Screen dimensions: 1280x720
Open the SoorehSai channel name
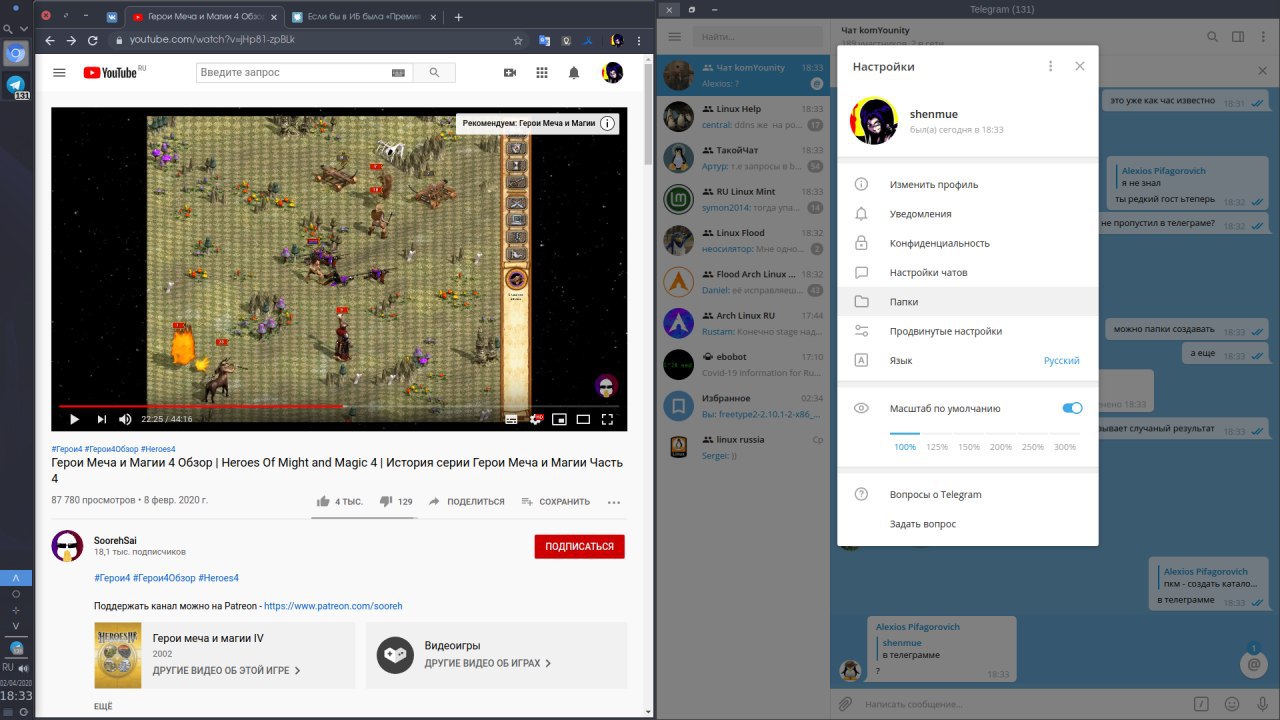pos(115,540)
